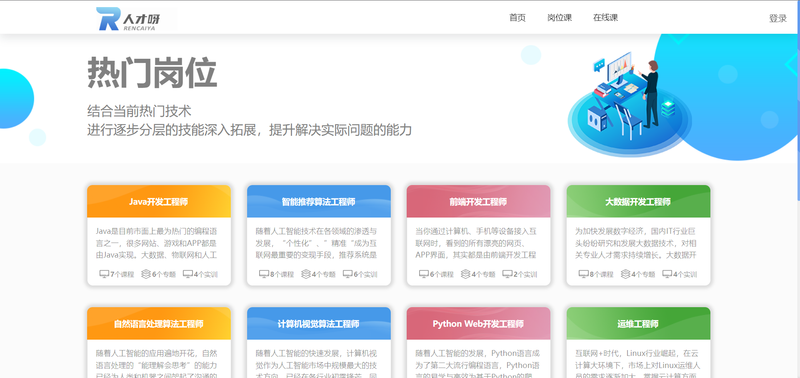800x378 pixels.
Task: Click the 前端开发工程师 card description text
Action: tap(476, 243)
